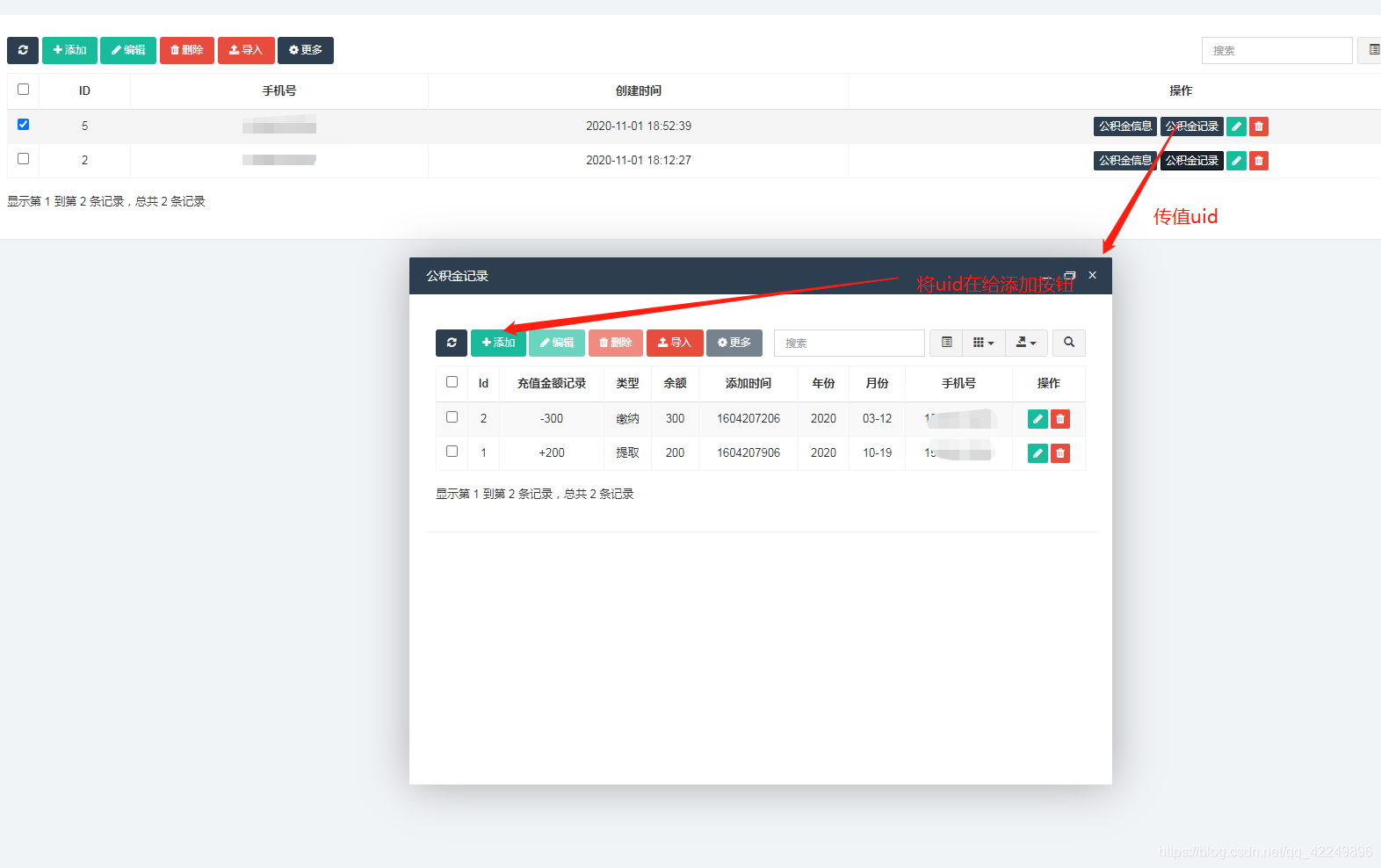The image size is (1381, 868).
Task: Click green edit pencil for row ID 5
Action: point(1236,127)
